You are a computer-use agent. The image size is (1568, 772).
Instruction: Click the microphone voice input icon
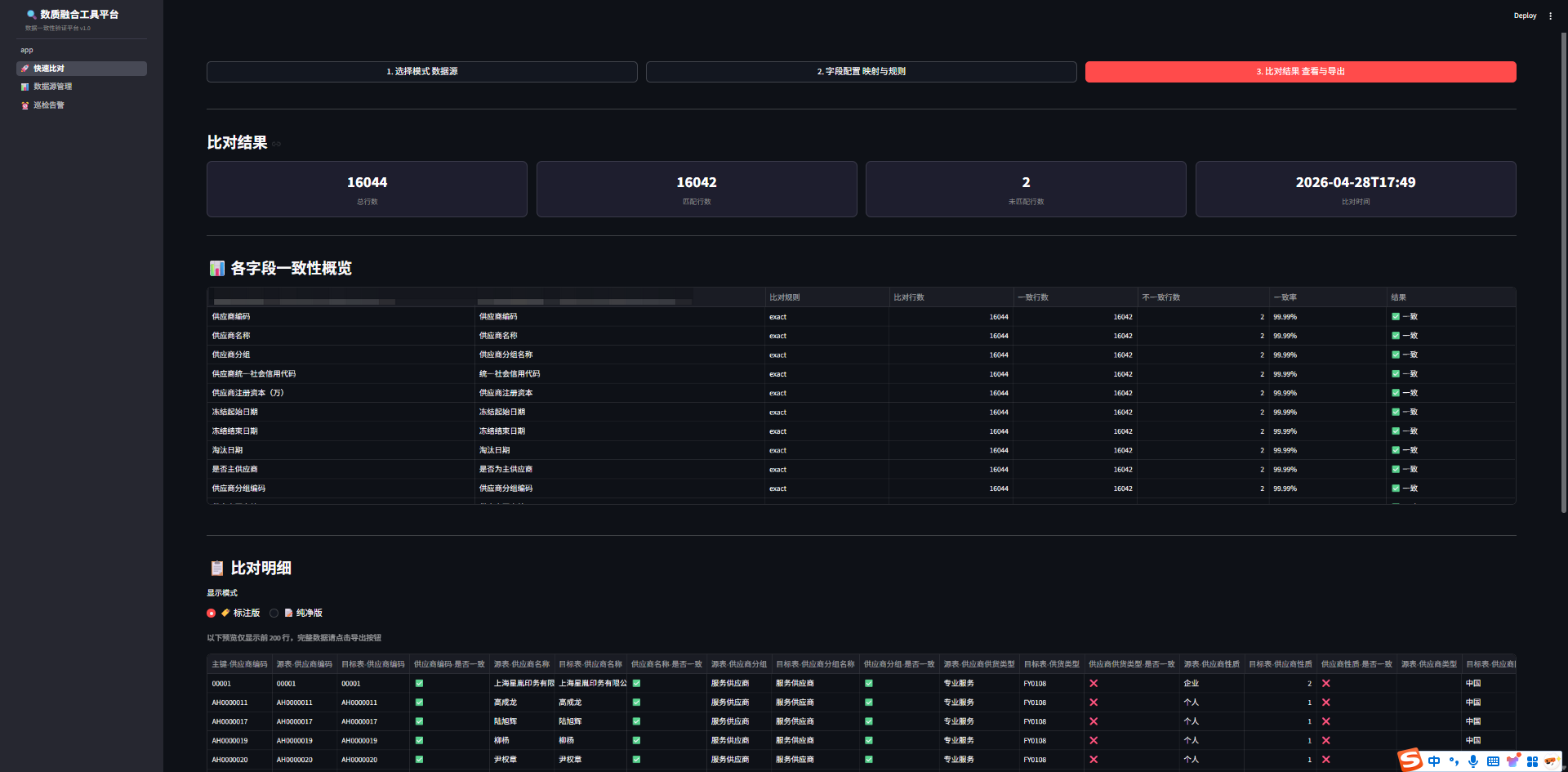tap(1473, 761)
